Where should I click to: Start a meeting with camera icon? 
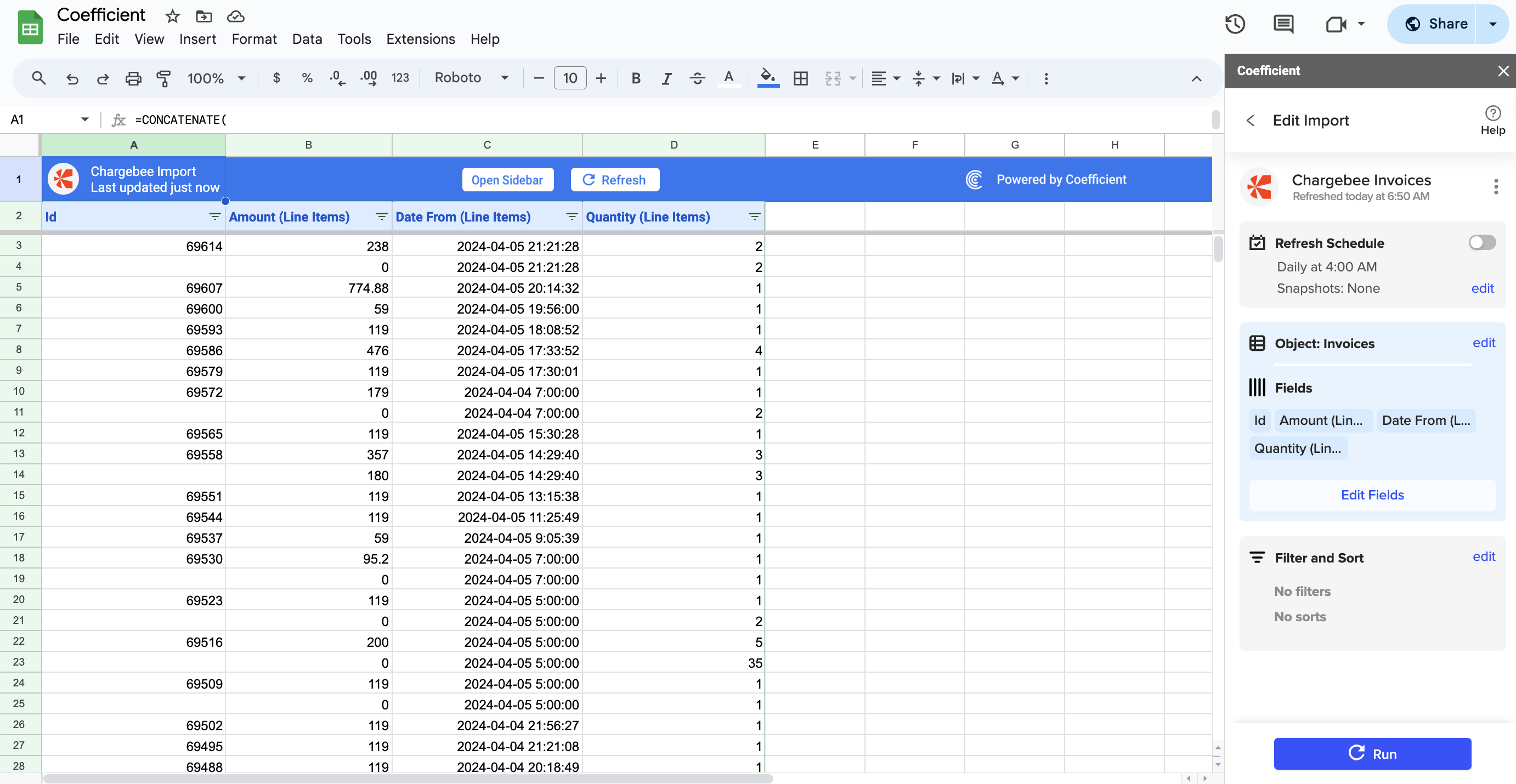(x=1336, y=24)
